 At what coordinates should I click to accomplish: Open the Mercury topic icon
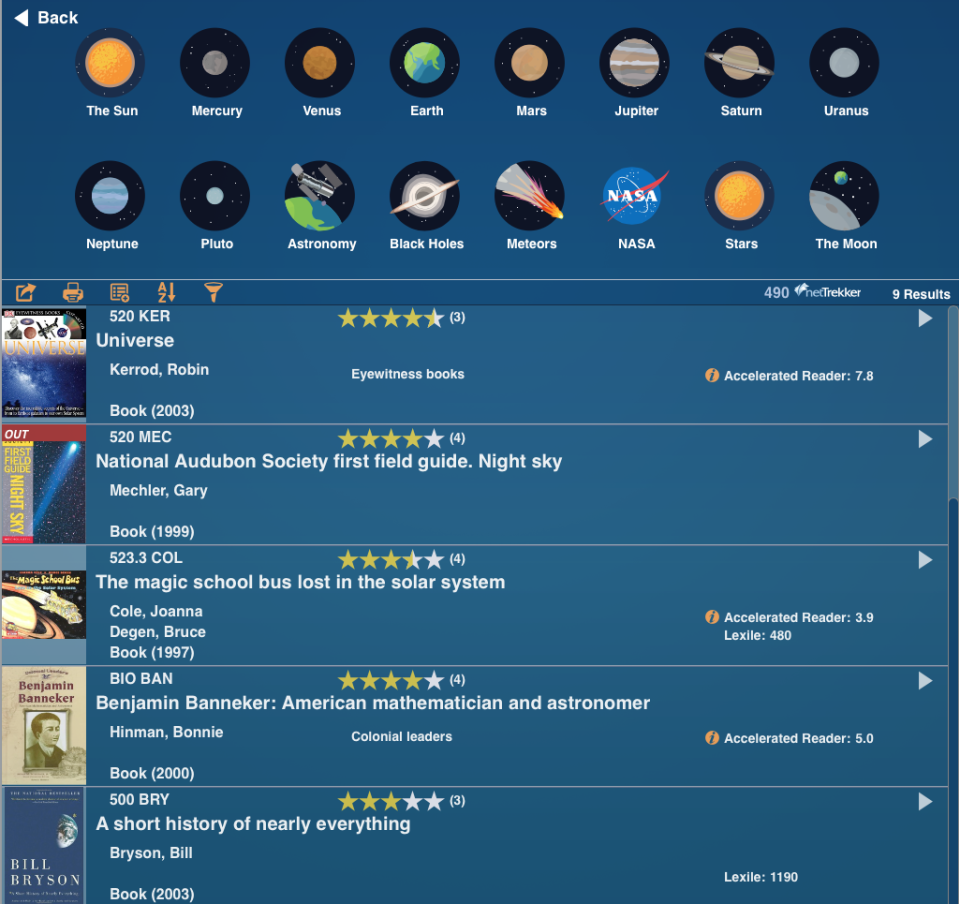(x=215, y=62)
